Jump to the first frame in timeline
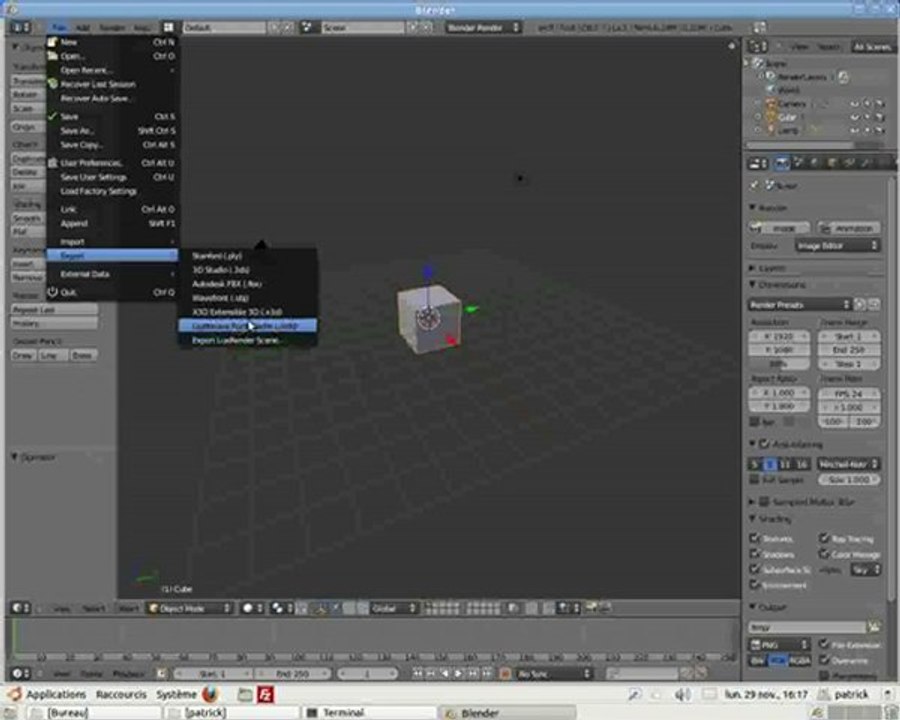 (x=417, y=673)
